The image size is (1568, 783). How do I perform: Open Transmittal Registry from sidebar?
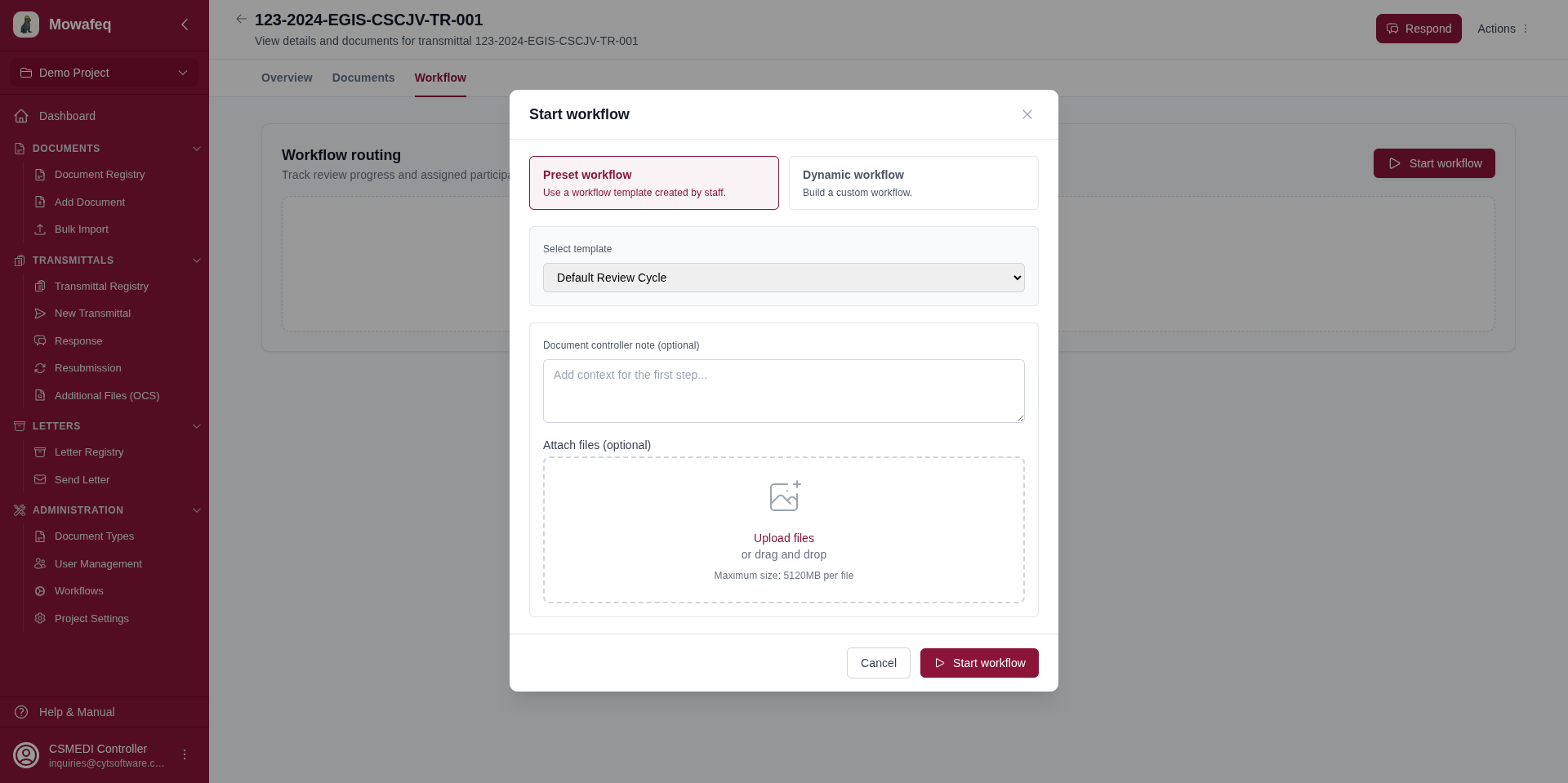(100, 287)
